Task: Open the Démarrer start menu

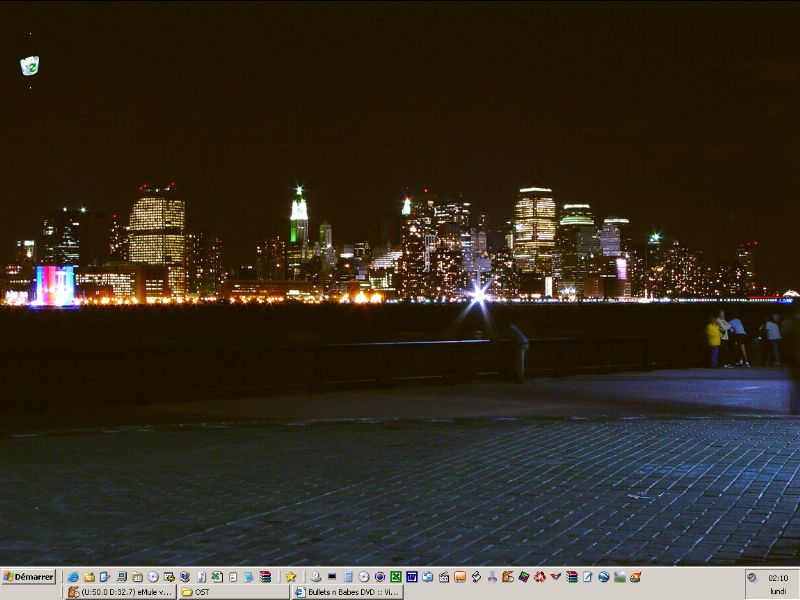Action: point(29,577)
